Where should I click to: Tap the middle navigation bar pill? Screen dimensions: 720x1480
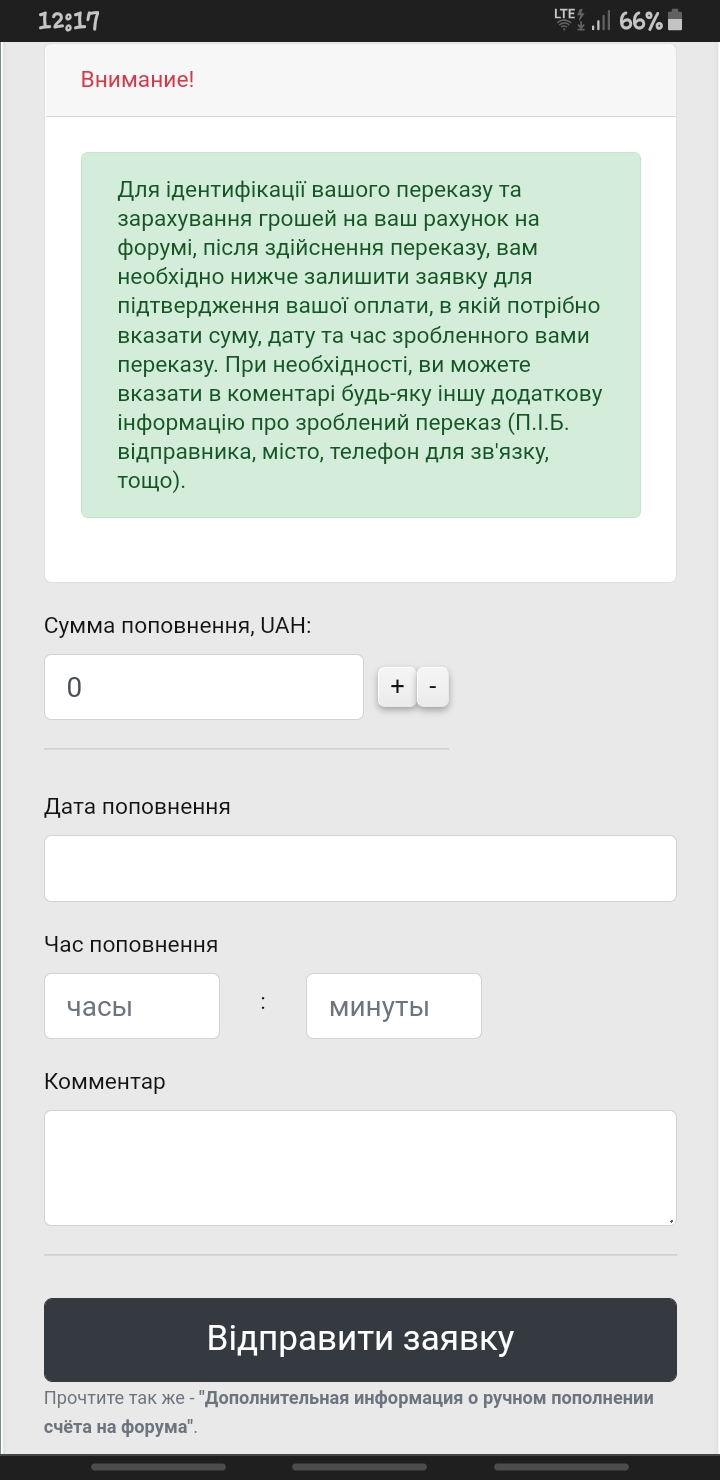pyautogui.click(x=360, y=1467)
